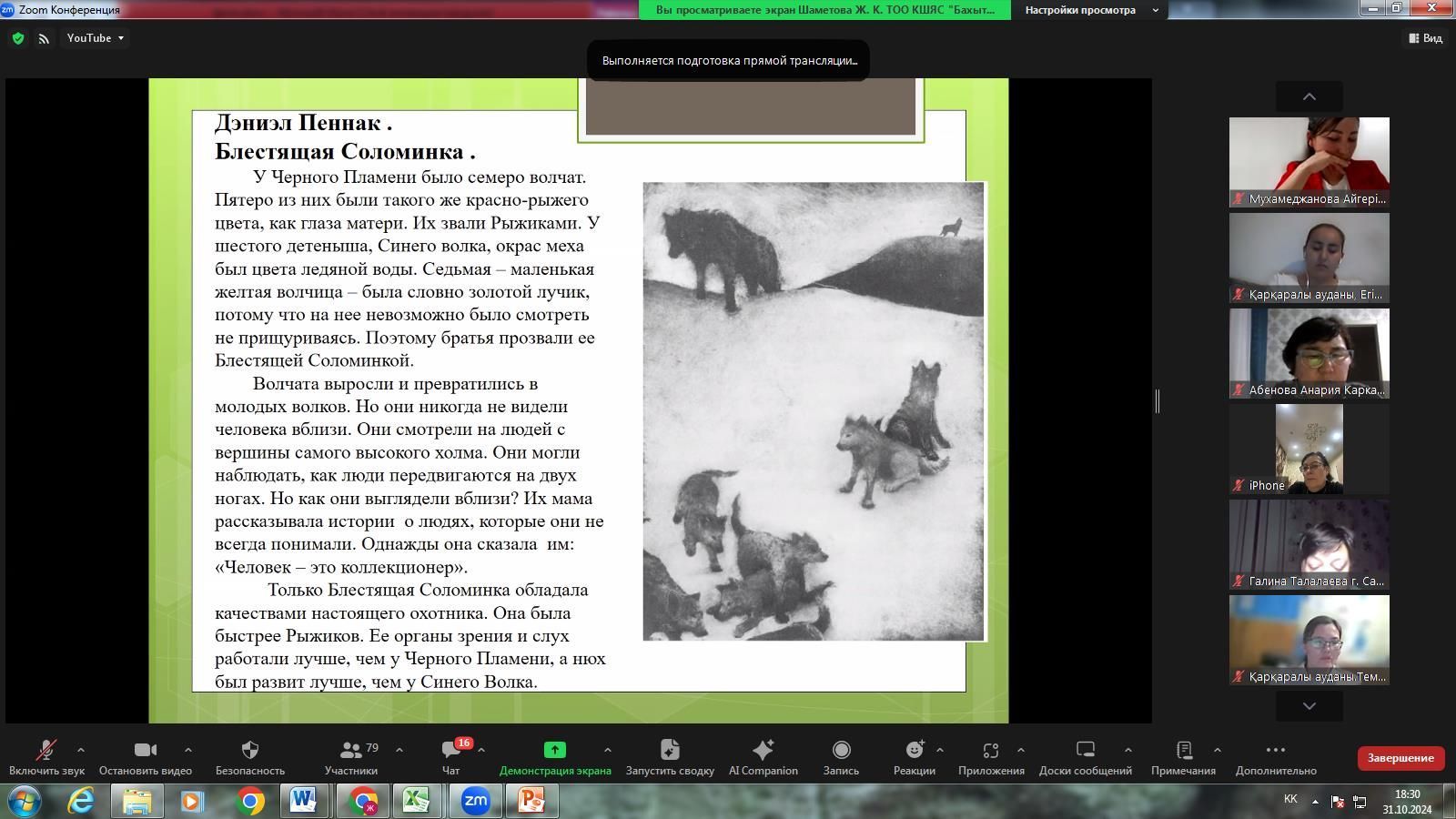This screenshot has width=1456, height=819.
Task: Open AI Companion
Action: (763, 750)
